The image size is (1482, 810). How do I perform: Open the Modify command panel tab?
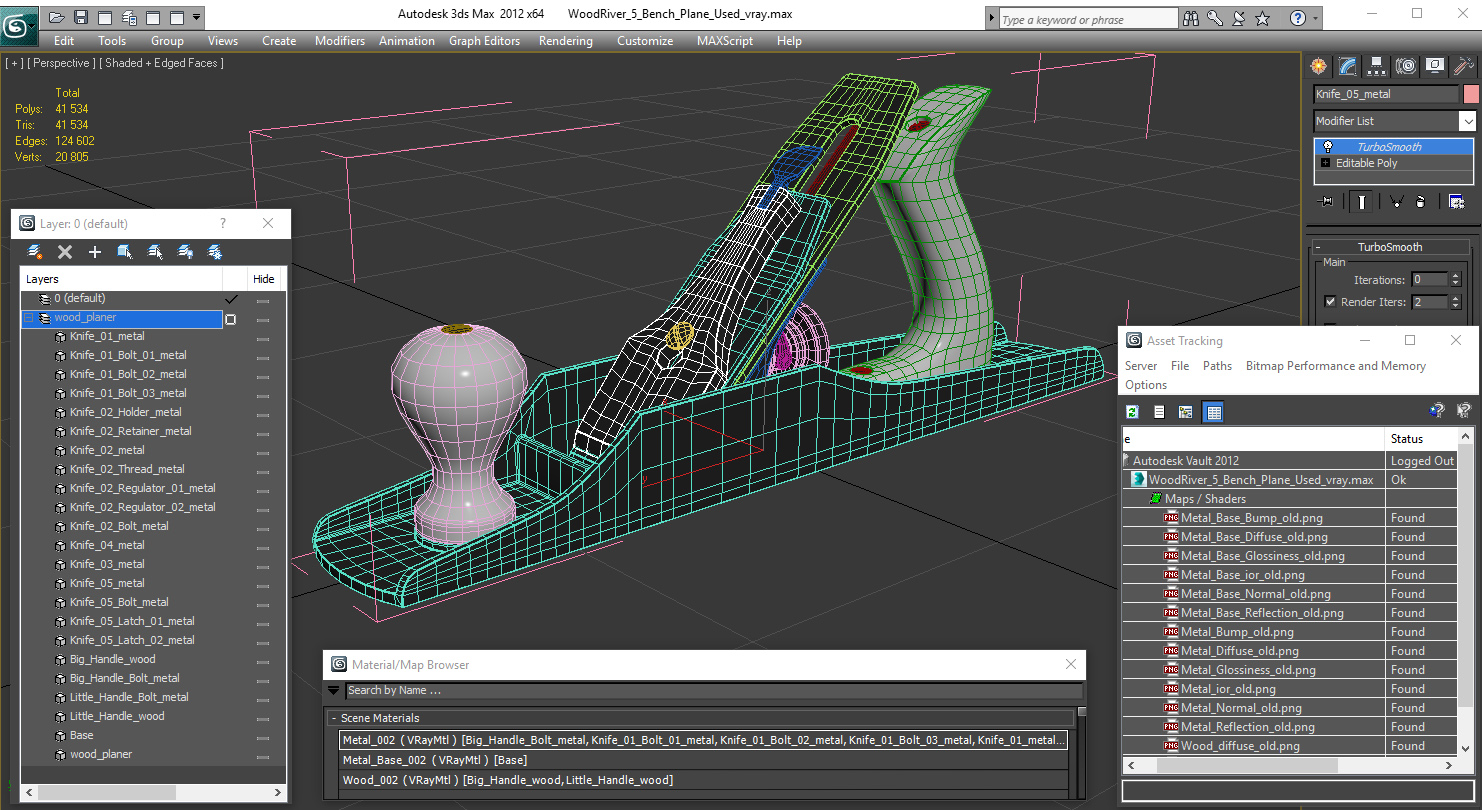coord(1348,66)
